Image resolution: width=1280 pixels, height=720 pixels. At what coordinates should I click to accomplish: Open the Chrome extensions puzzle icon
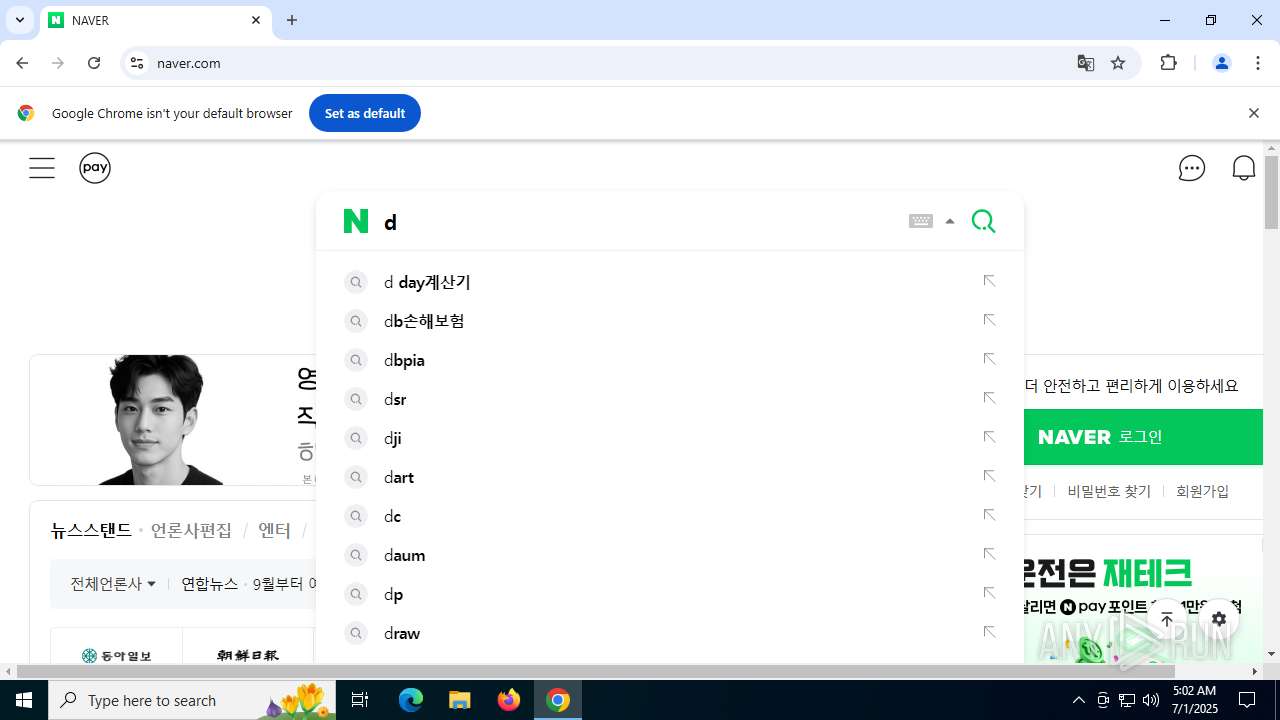pyautogui.click(x=1168, y=63)
